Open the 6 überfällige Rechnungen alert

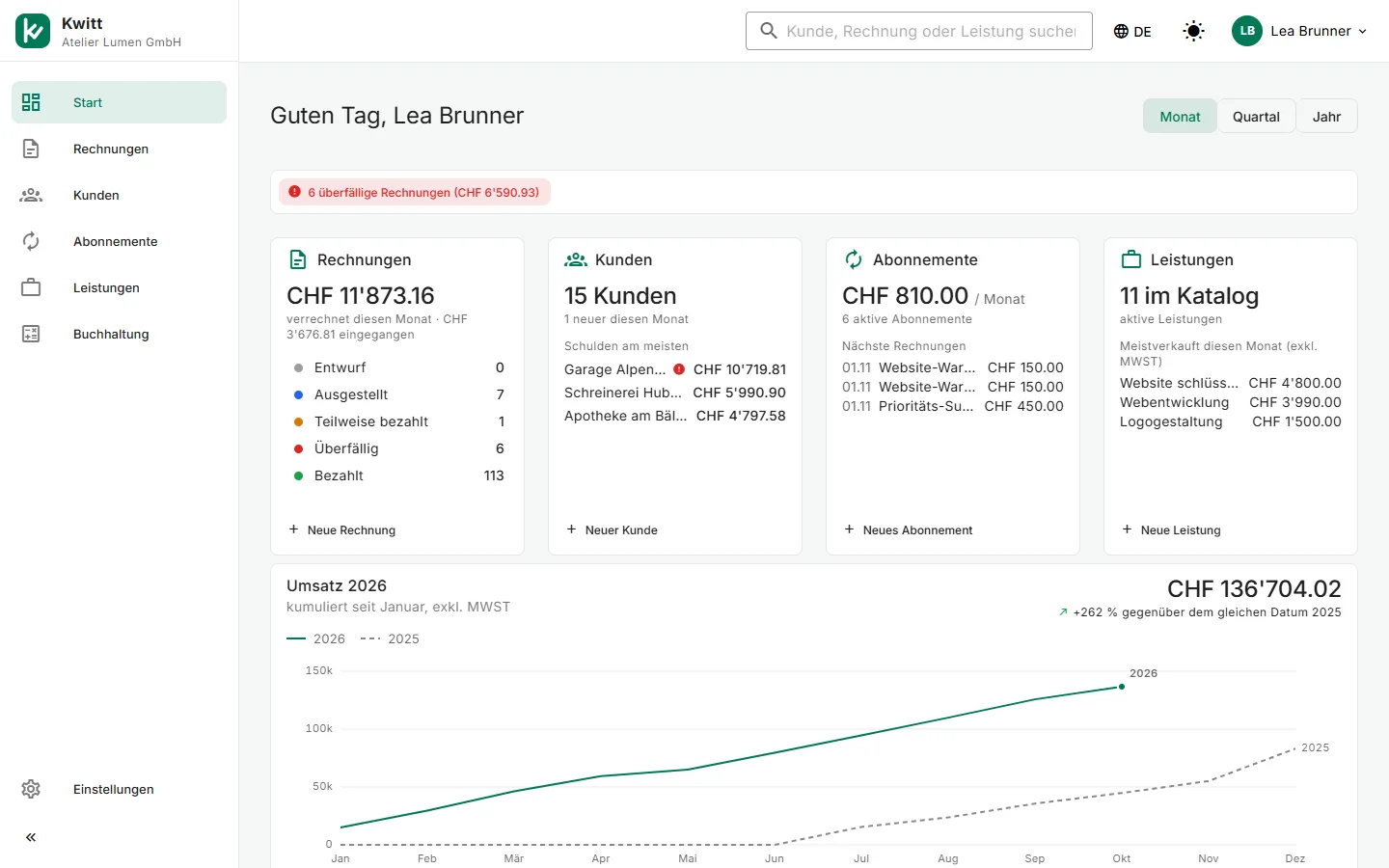pyautogui.click(x=415, y=192)
